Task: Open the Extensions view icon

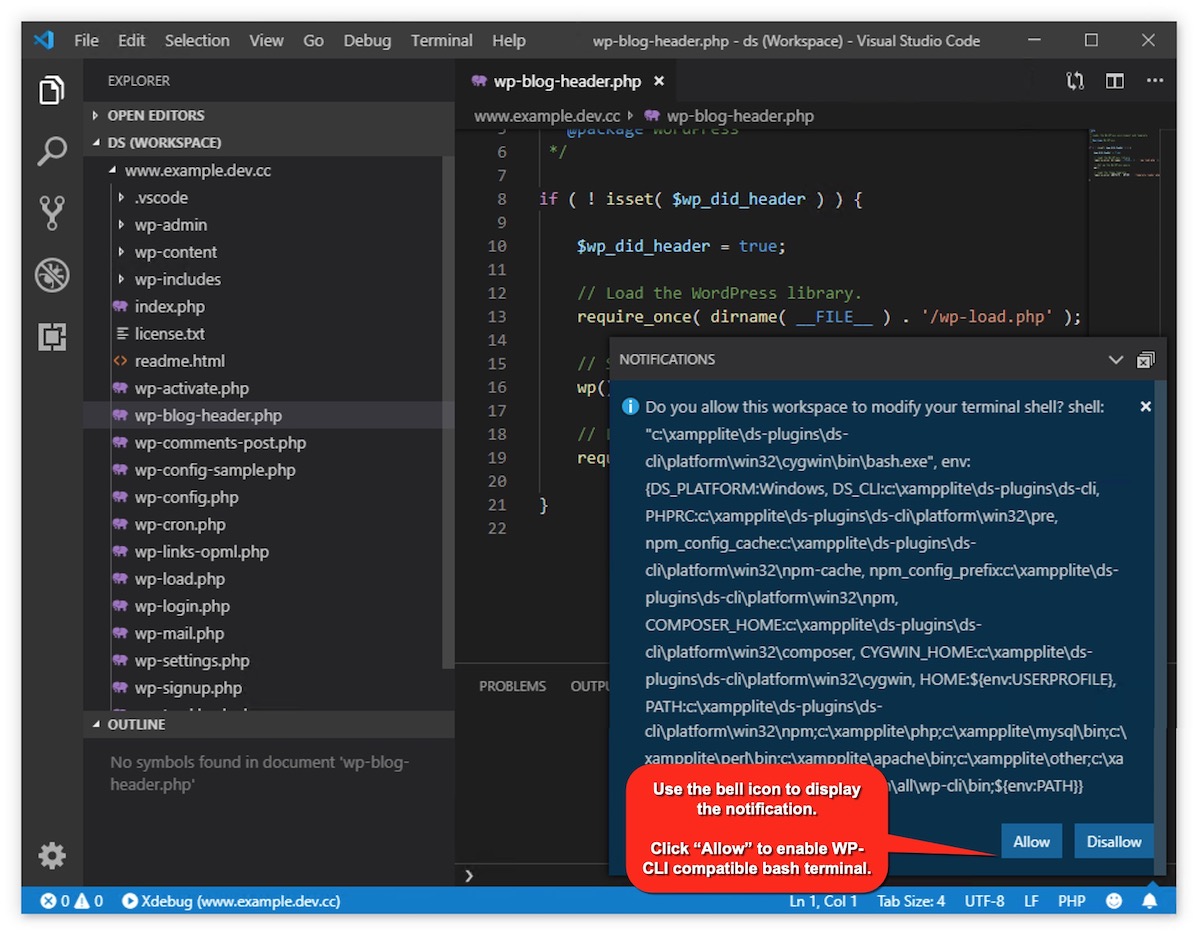Action: [52, 337]
